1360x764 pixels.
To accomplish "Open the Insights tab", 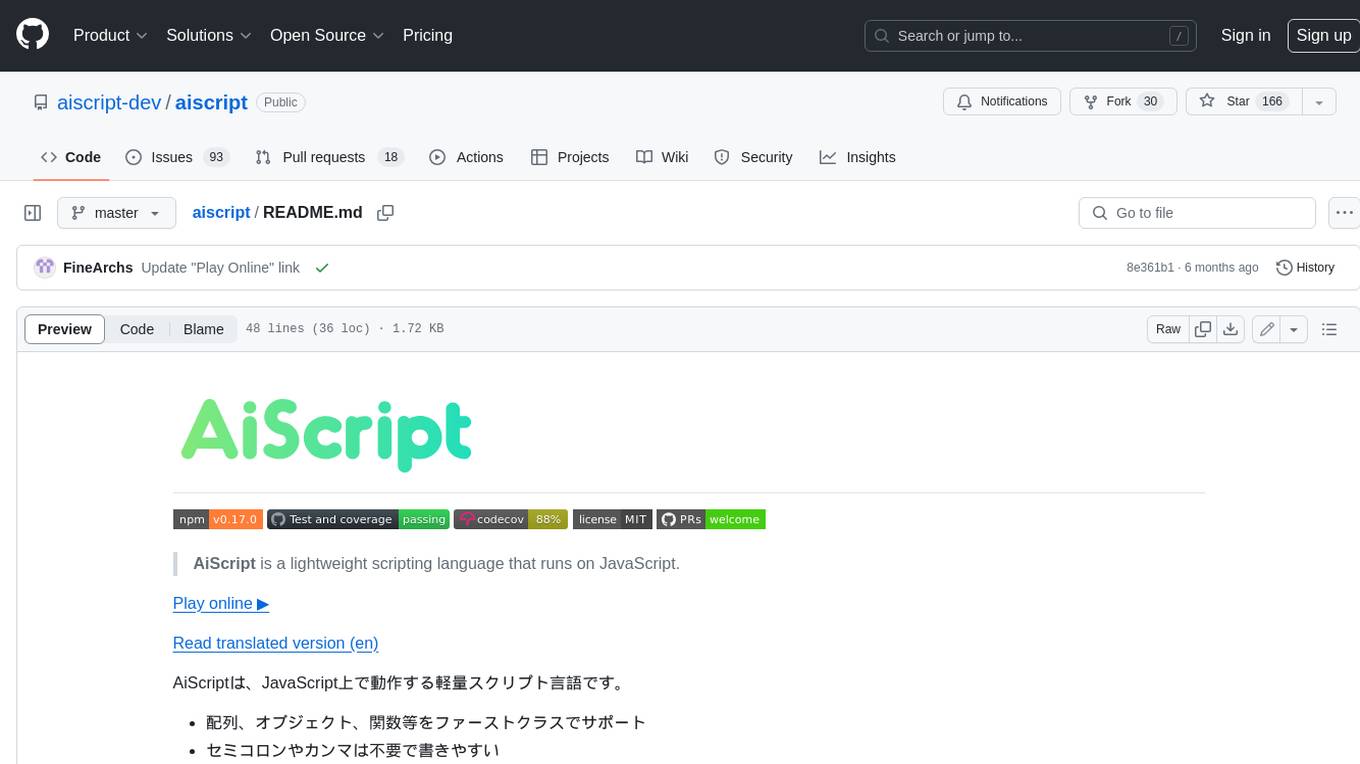I will tap(857, 157).
